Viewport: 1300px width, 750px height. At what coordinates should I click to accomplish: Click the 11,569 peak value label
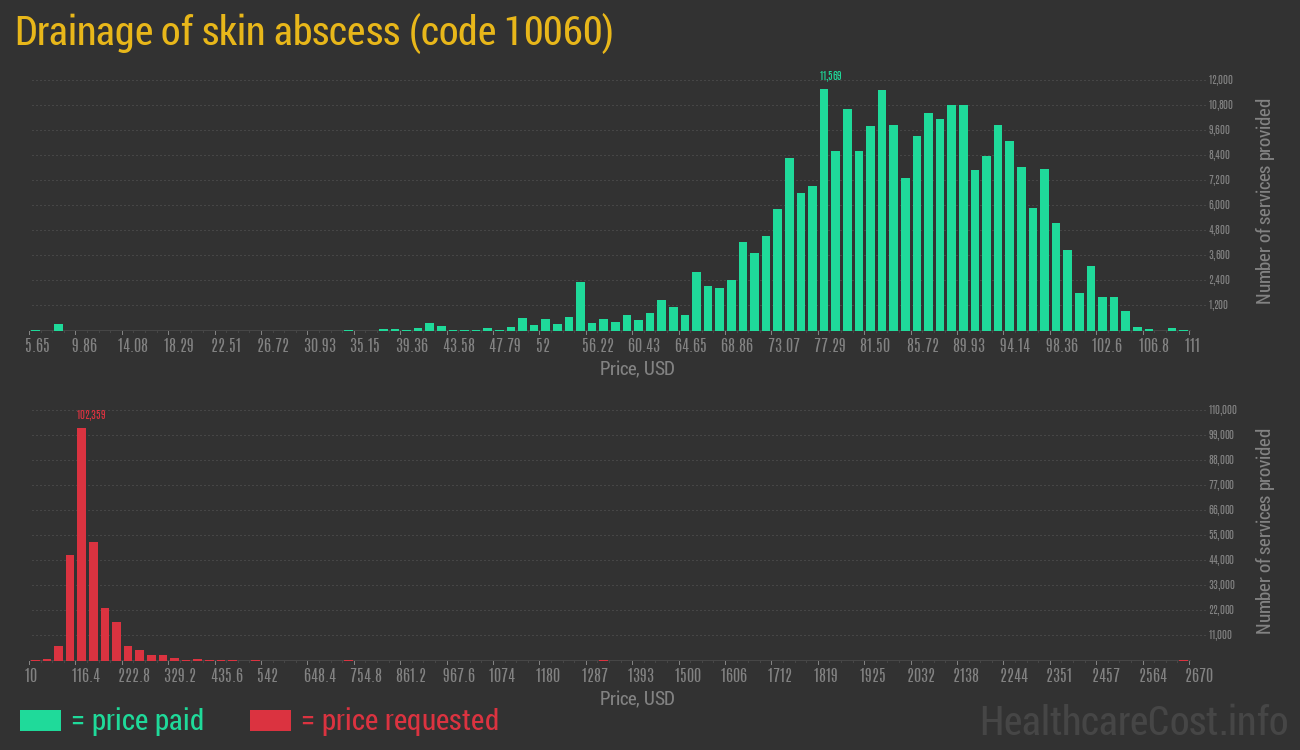pyautogui.click(x=830, y=76)
